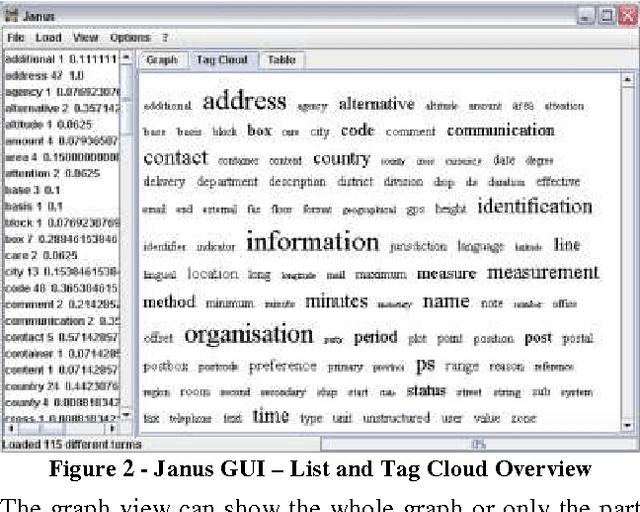Click the 0% progress bar
Viewport: 640px width, 512px height.
pos(478,443)
